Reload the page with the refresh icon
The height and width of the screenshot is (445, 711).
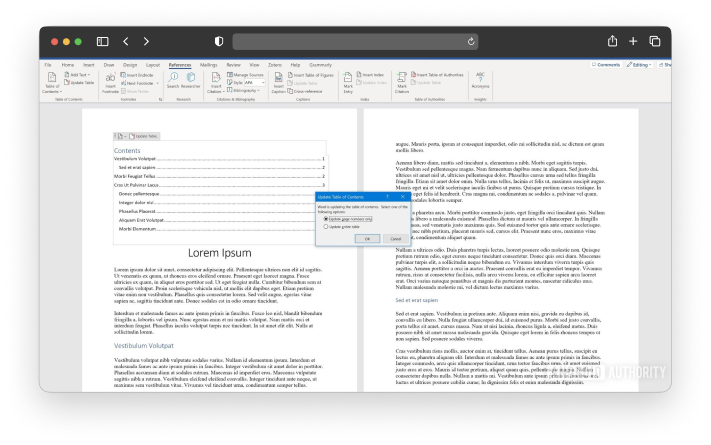point(471,42)
